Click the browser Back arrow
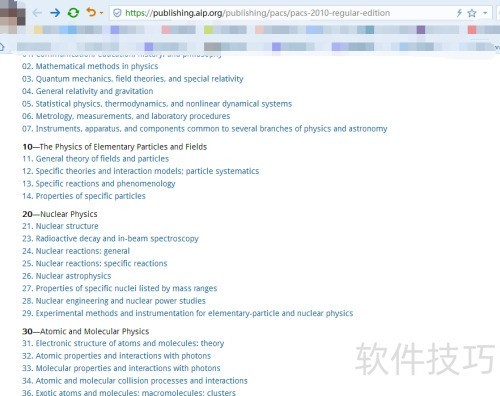 click(37, 13)
